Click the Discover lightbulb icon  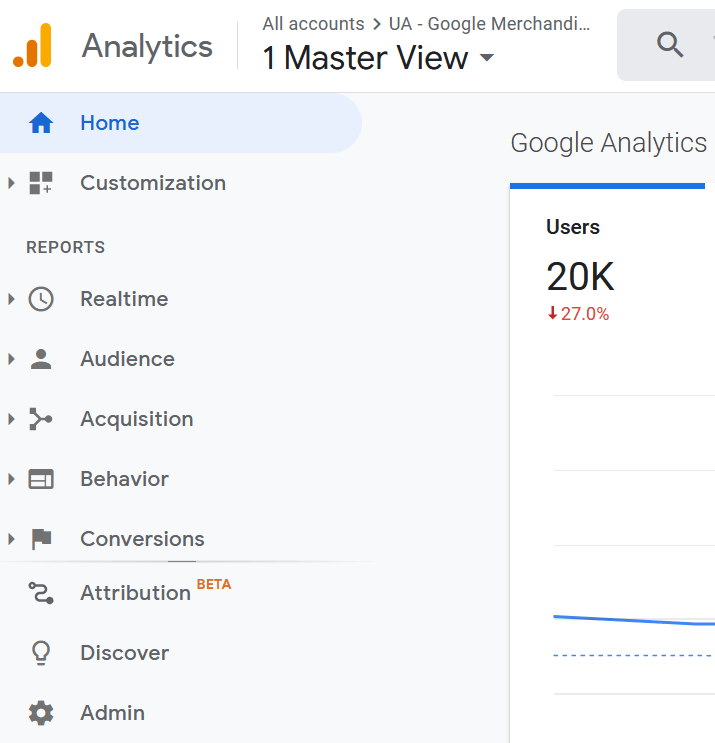point(41,653)
